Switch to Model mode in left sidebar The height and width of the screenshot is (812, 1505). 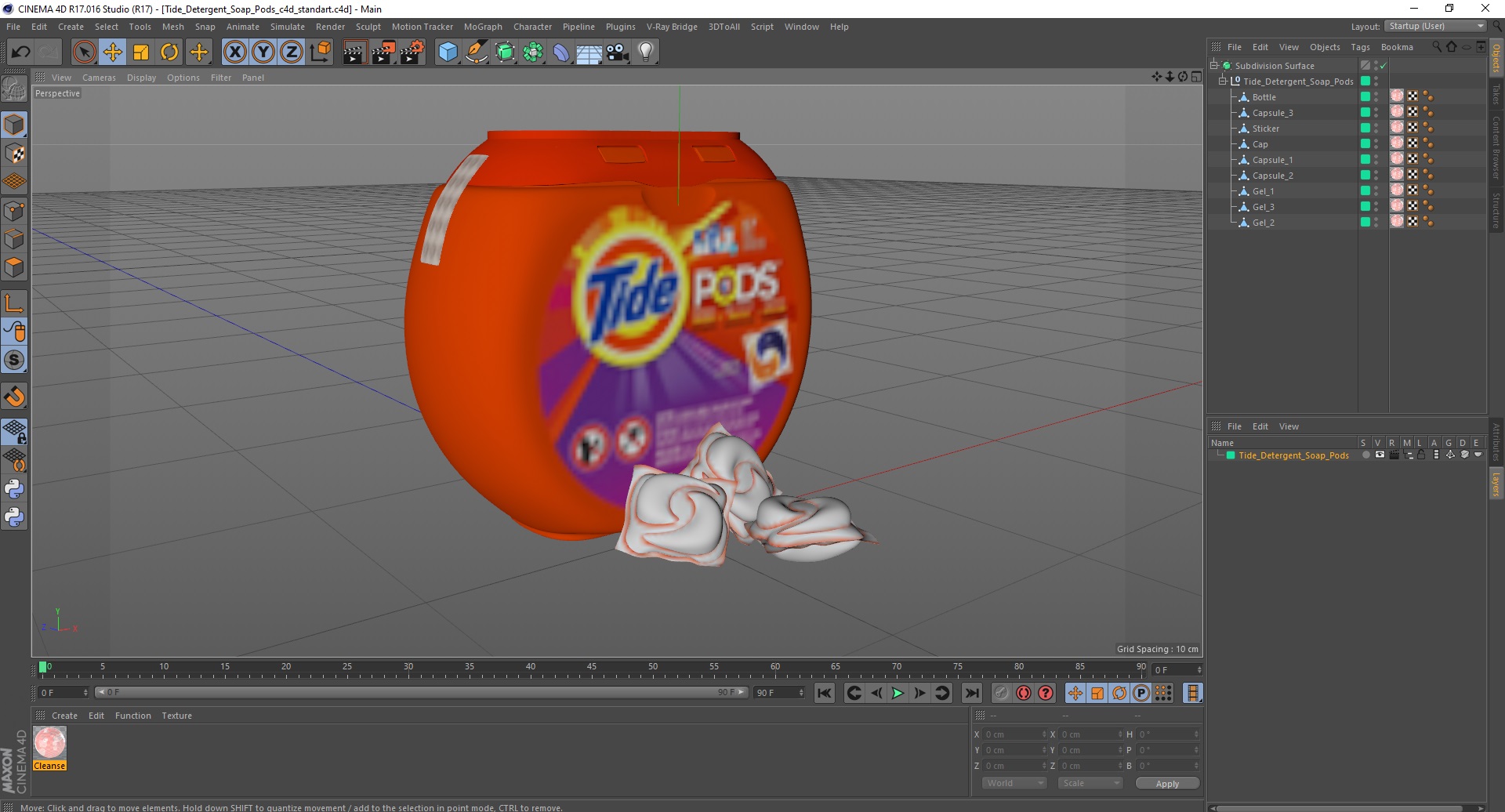(14, 125)
